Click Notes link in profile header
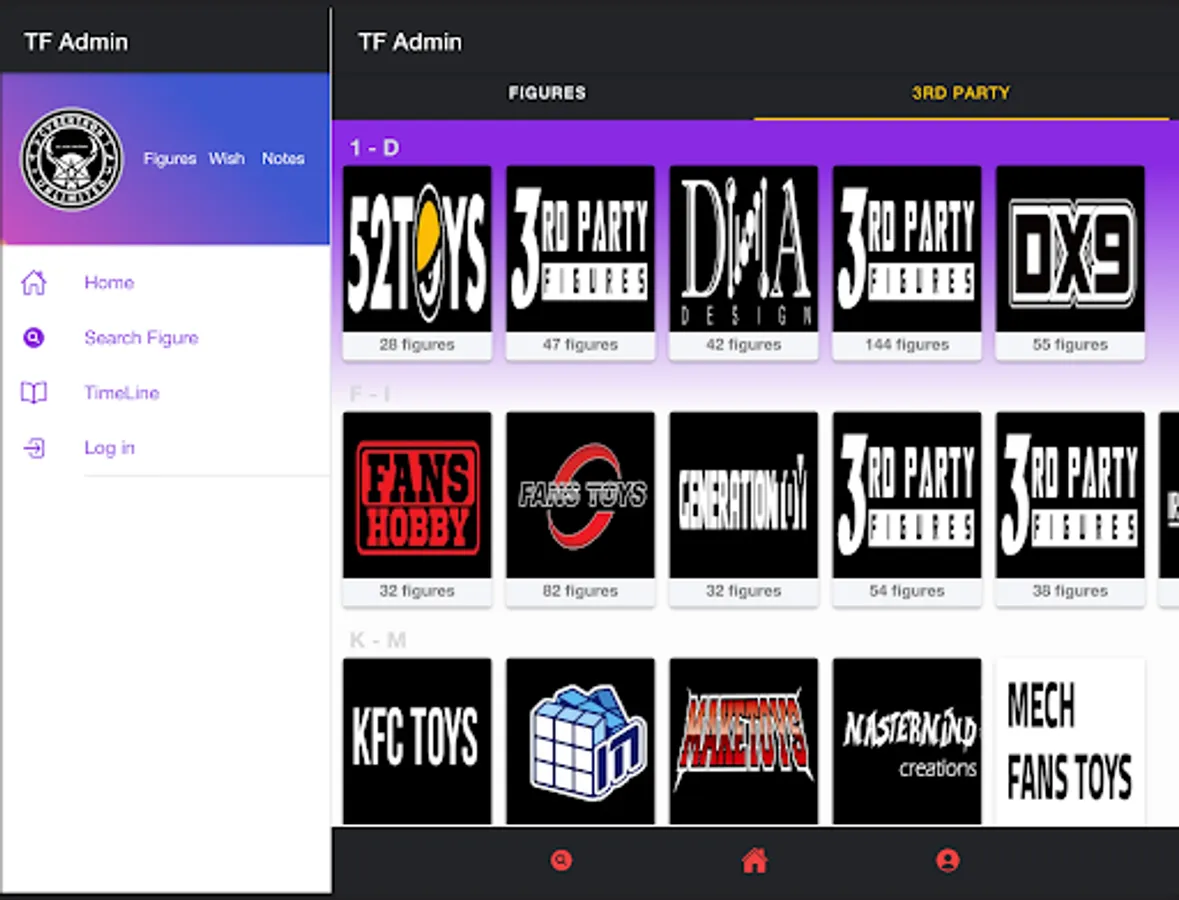Screen dimensions: 1179x900 point(283,159)
